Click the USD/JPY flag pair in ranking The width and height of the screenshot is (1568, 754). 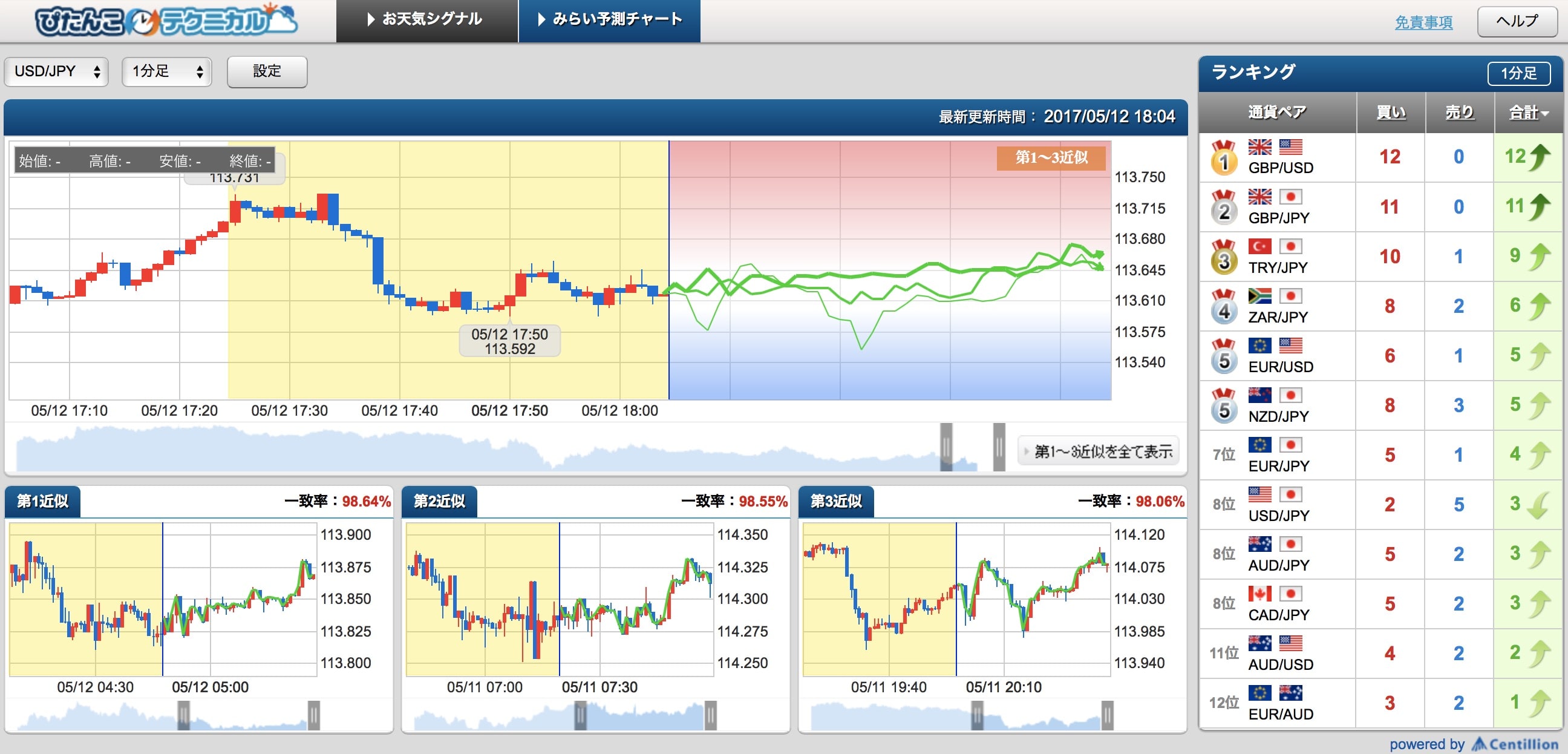click(x=1275, y=494)
